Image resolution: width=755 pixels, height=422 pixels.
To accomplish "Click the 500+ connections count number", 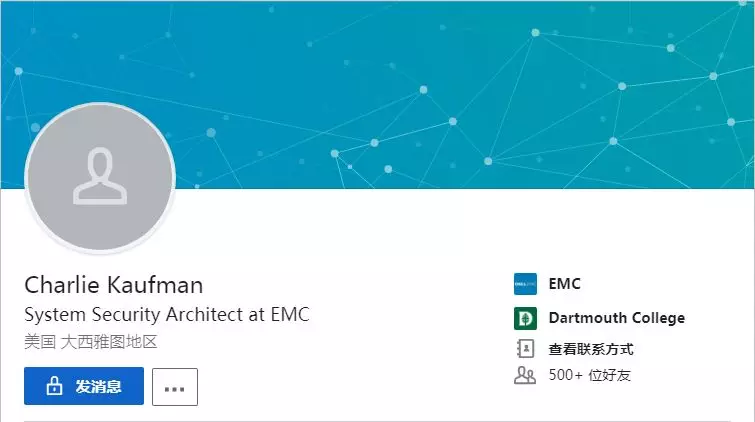I will (x=566, y=375).
